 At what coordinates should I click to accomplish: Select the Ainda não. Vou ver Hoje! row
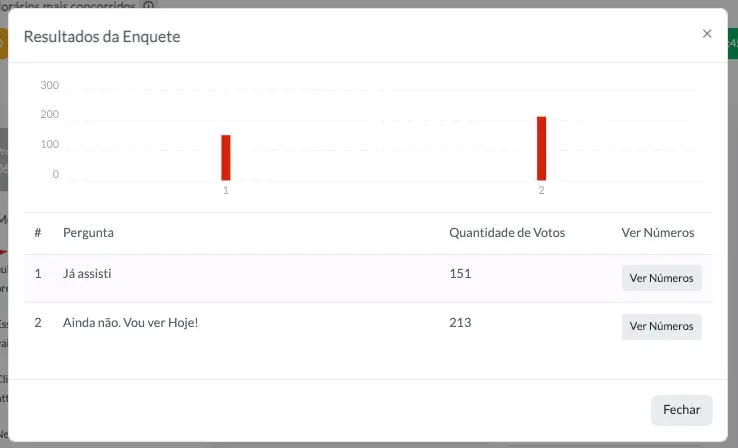click(368, 327)
